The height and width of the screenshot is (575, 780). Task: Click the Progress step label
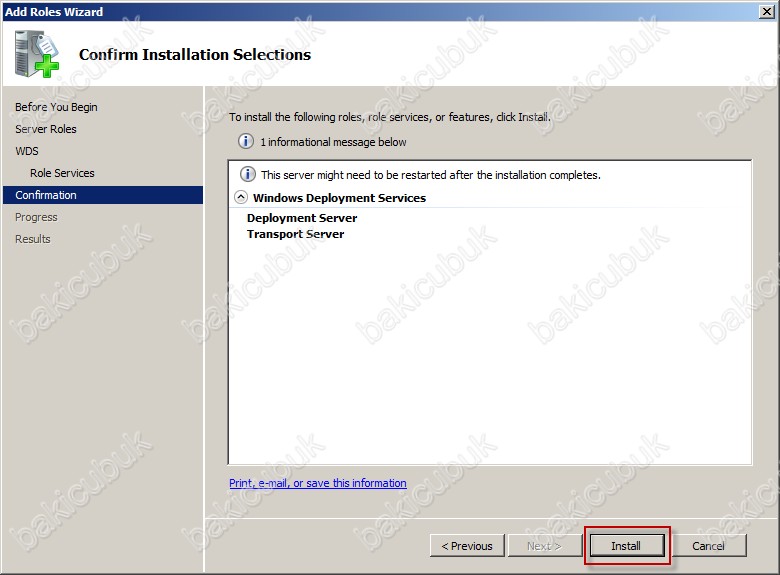click(36, 217)
